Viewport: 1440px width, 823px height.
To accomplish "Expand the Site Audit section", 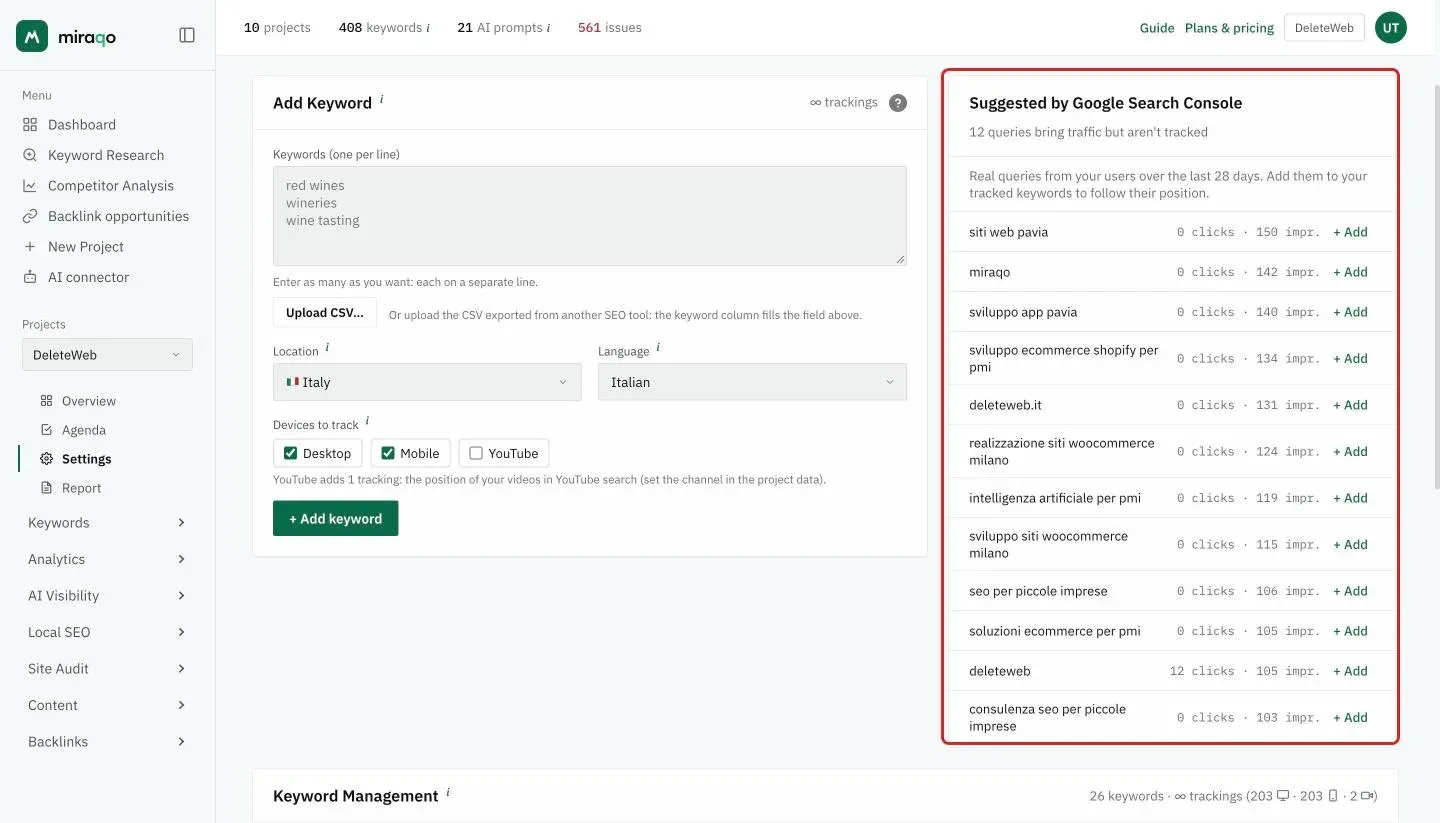I will tap(107, 669).
